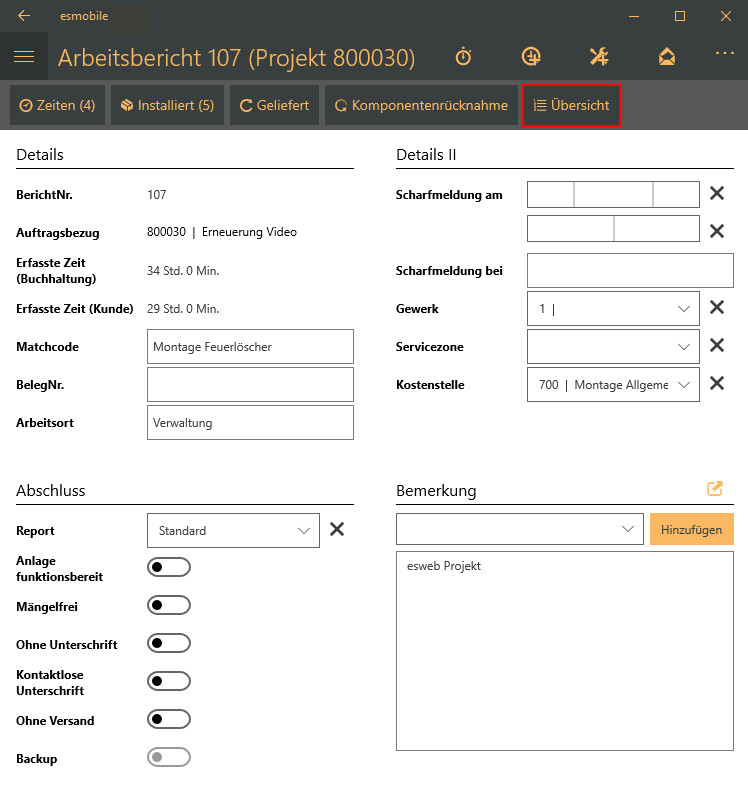748x804 pixels.
Task: Enable the Mängelfrei switch
Action: click(x=168, y=606)
